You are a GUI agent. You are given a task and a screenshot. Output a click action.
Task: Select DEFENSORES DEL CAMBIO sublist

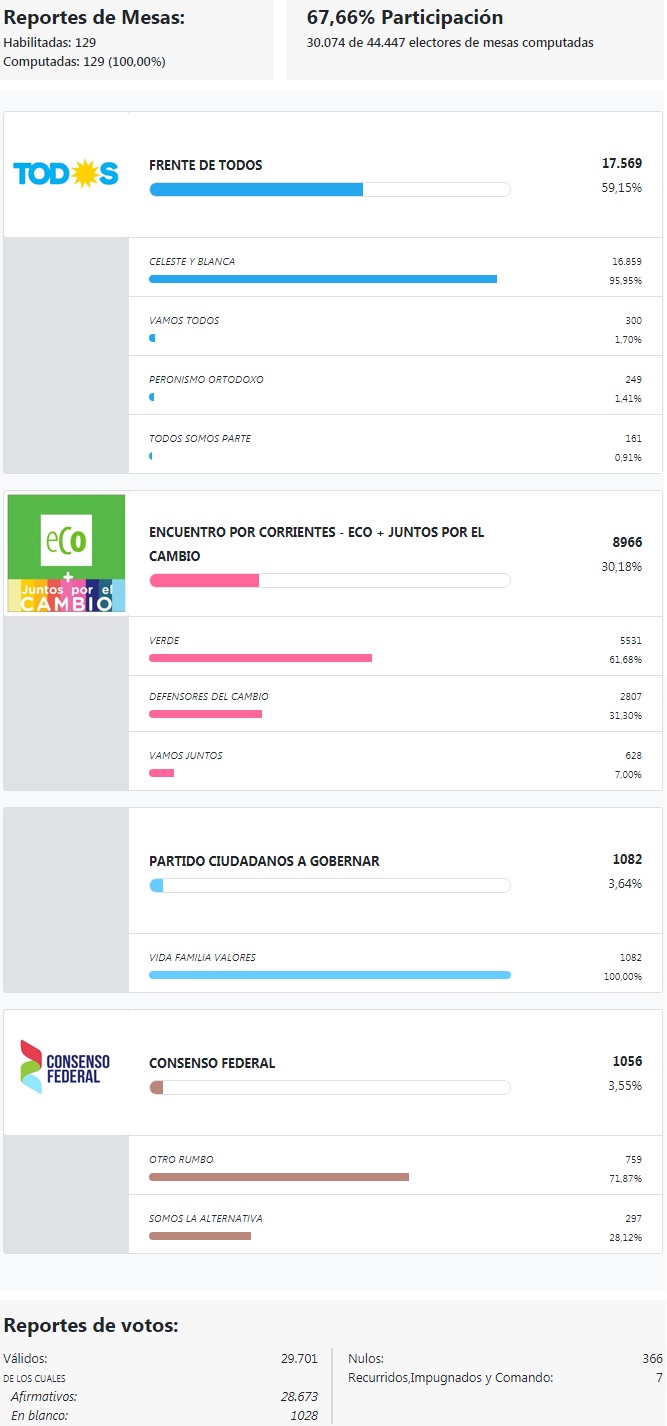pyautogui.click(x=395, y=704)
